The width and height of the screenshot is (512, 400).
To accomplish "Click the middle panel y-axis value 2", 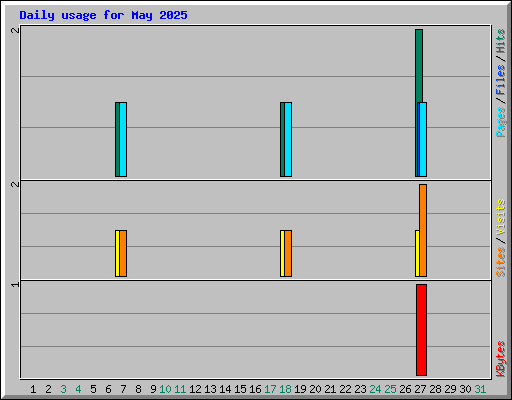I will point(15,184).
